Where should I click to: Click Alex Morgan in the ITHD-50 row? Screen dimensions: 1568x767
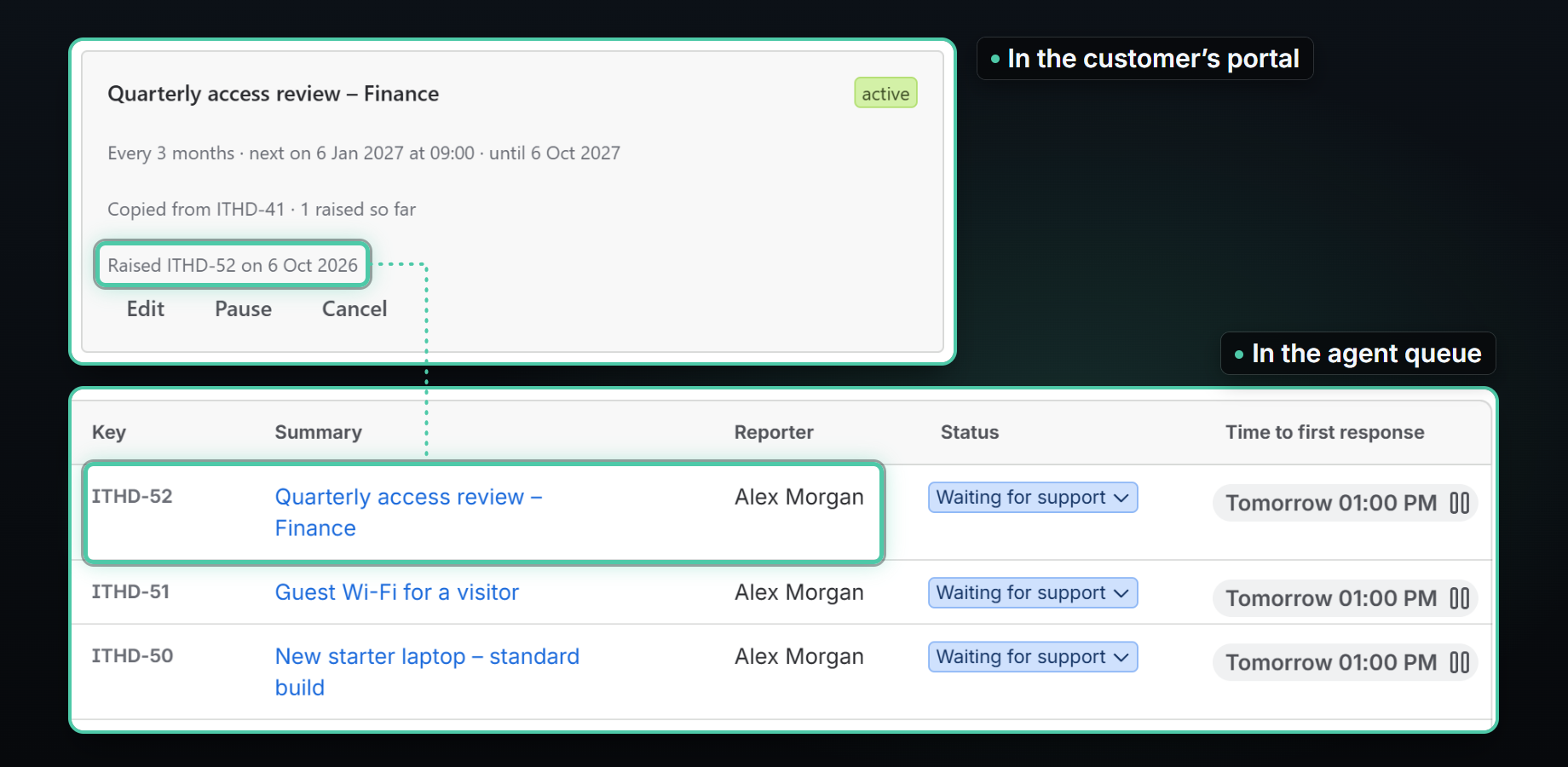pyautogui.click(x=799, y=656)
